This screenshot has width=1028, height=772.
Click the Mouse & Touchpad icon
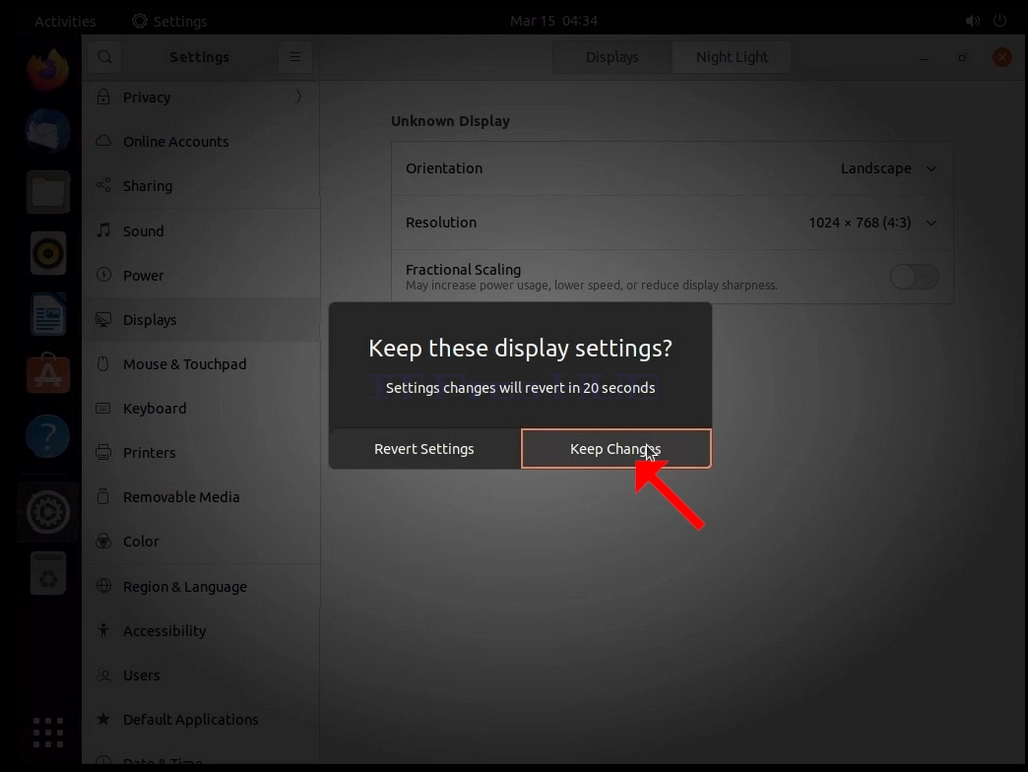[x=103, y=364]
